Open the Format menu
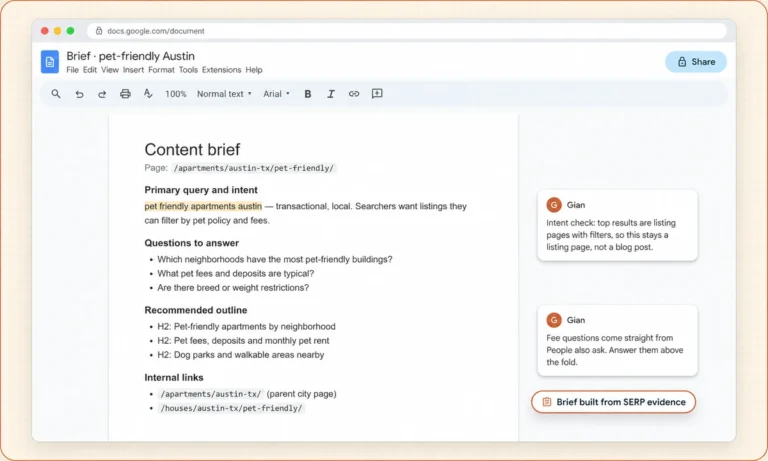768x461 pixels. [x=161, y=70]
